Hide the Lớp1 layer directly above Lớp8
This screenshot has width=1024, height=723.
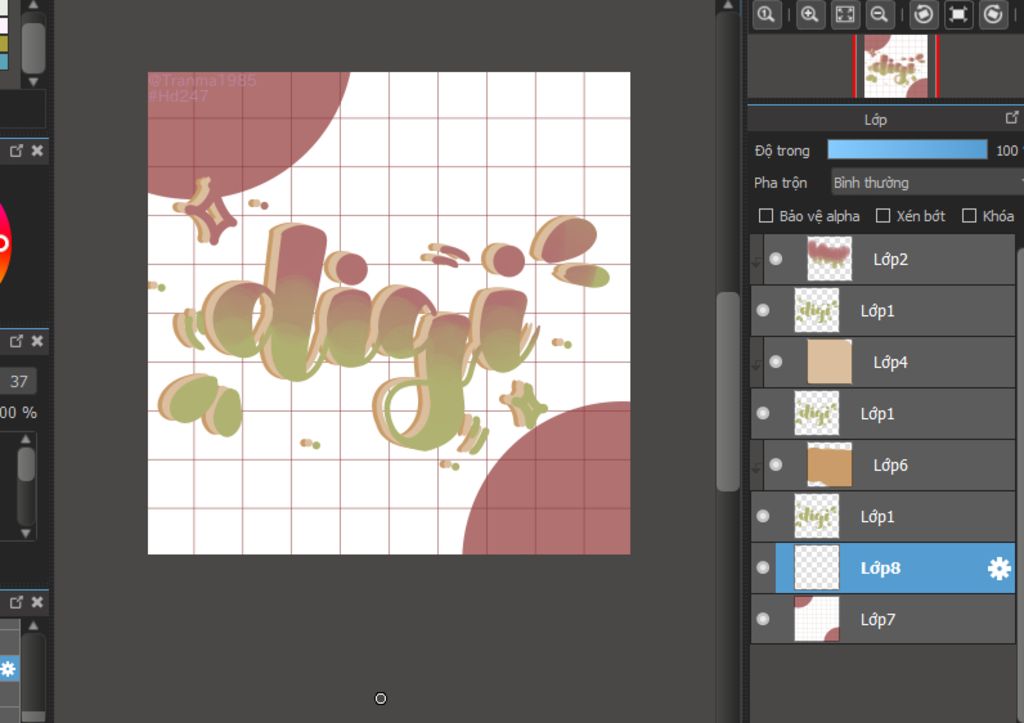[763, 516]
